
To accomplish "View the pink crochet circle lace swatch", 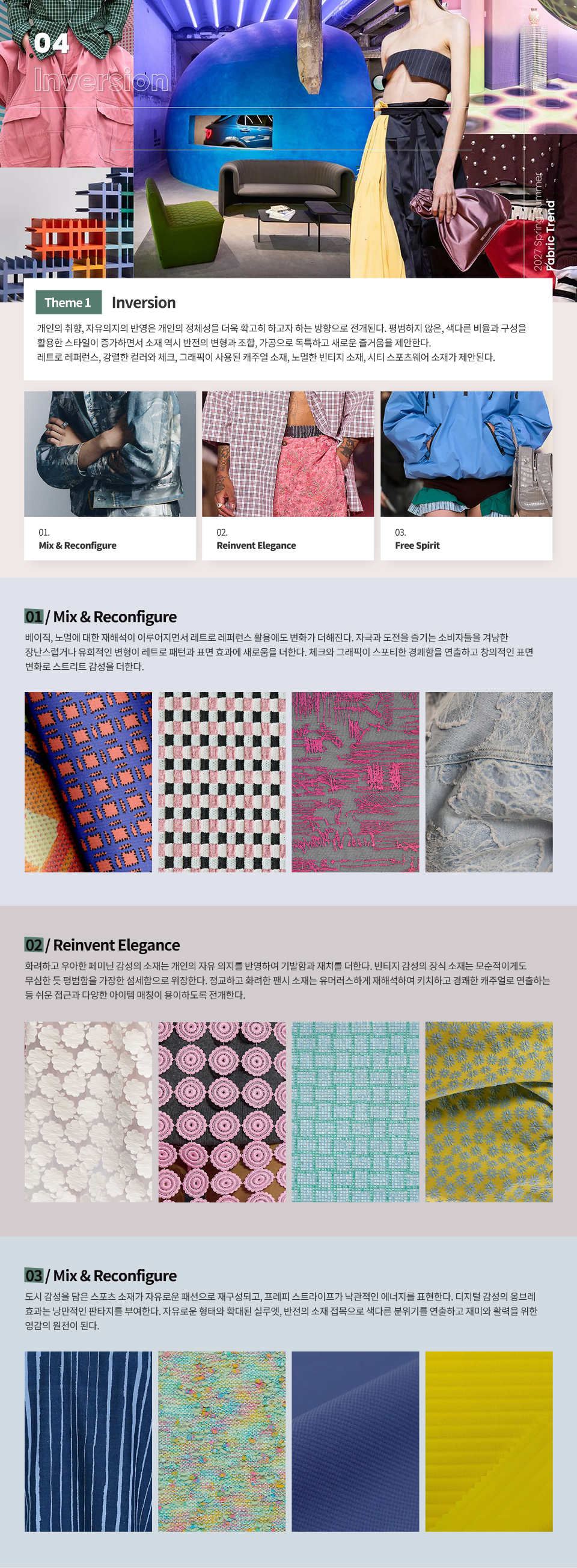I will point(222,1112).
